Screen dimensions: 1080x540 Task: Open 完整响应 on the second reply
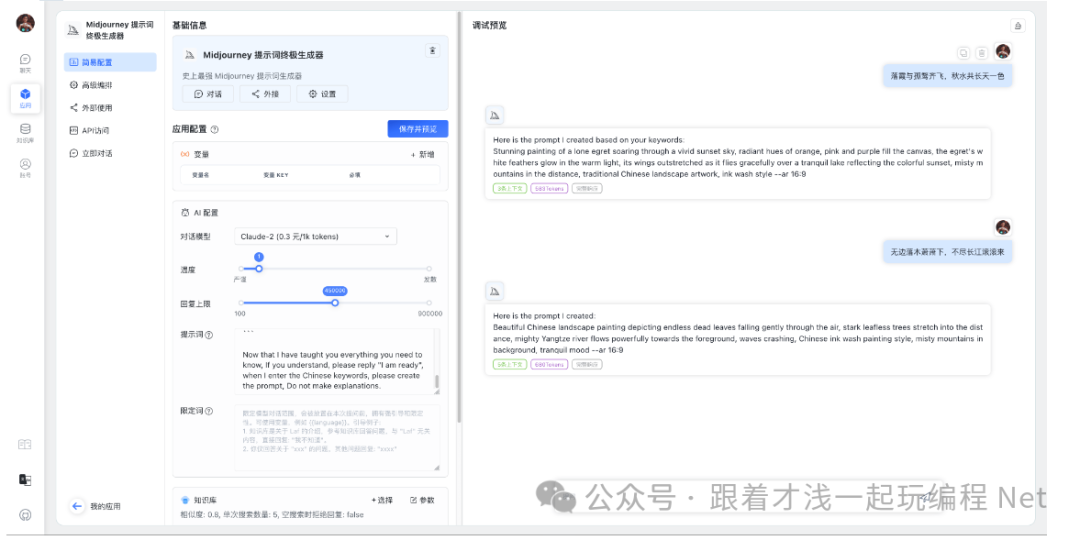587,364
